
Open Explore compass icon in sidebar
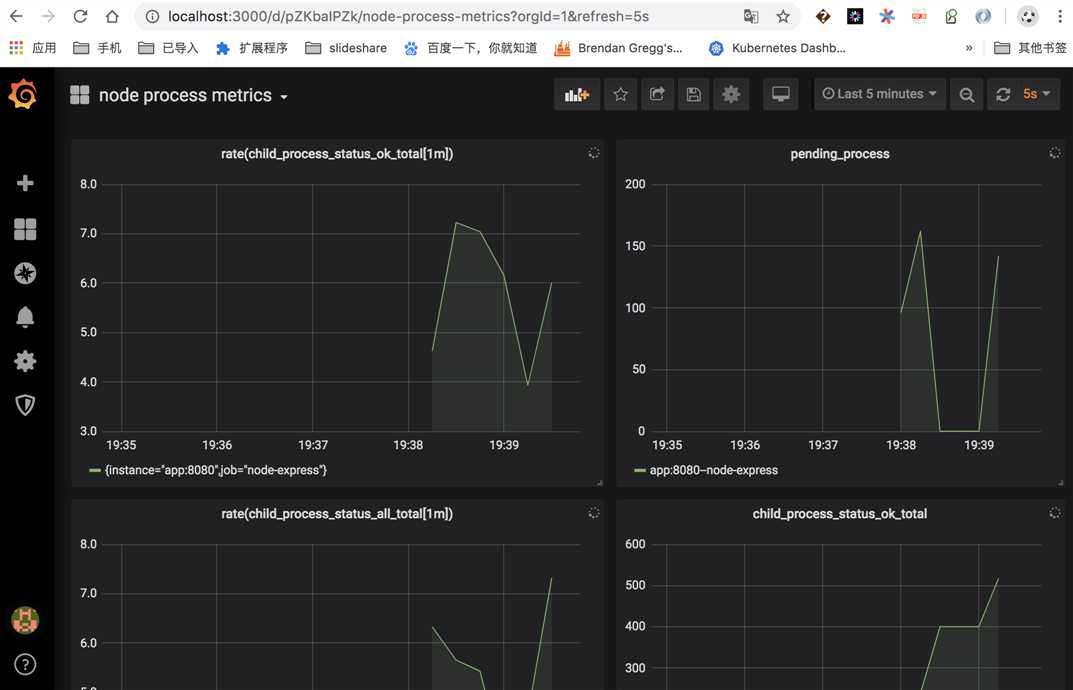tap(25, 273)
